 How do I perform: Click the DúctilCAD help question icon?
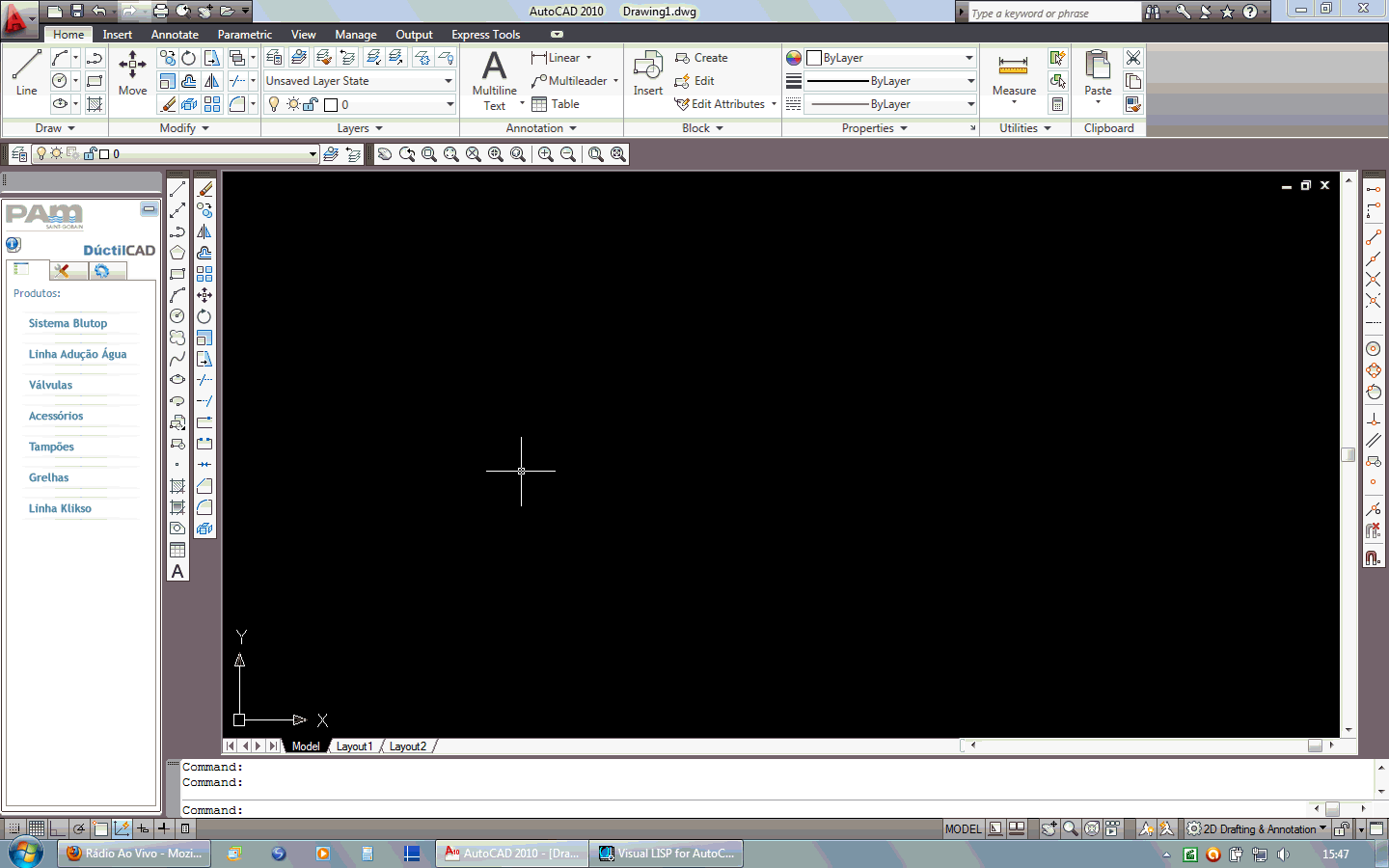[x=14, y=245]
